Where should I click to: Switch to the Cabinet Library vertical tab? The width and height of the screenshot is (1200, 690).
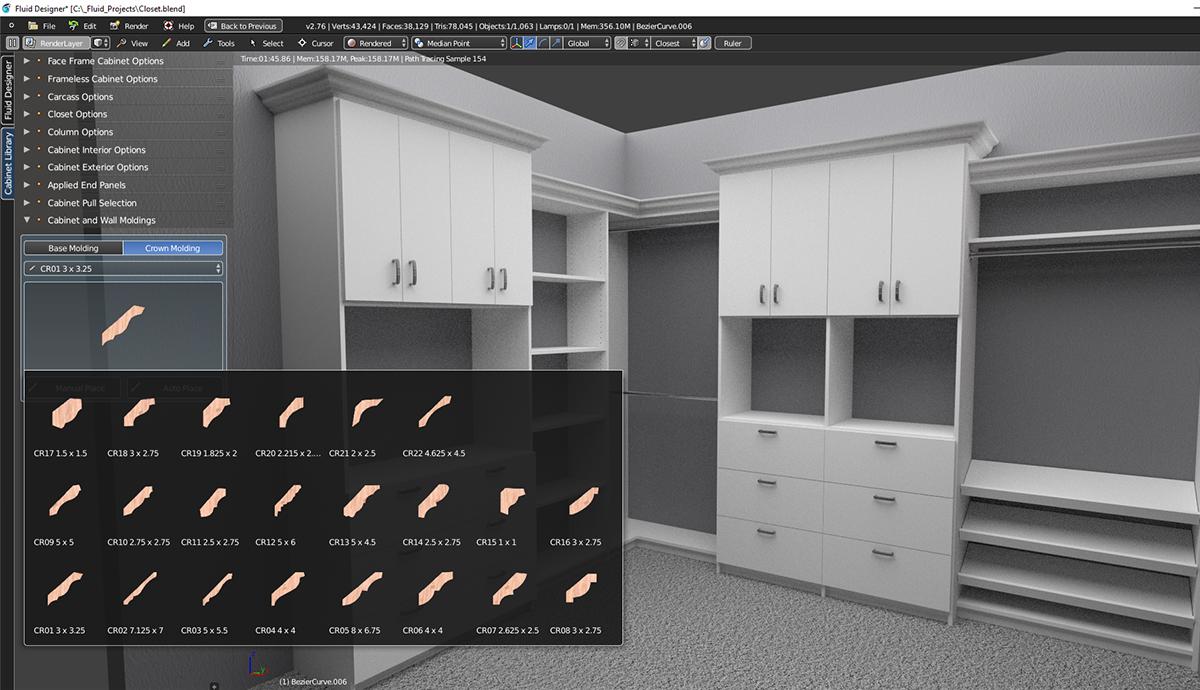(x=7, y=163)
